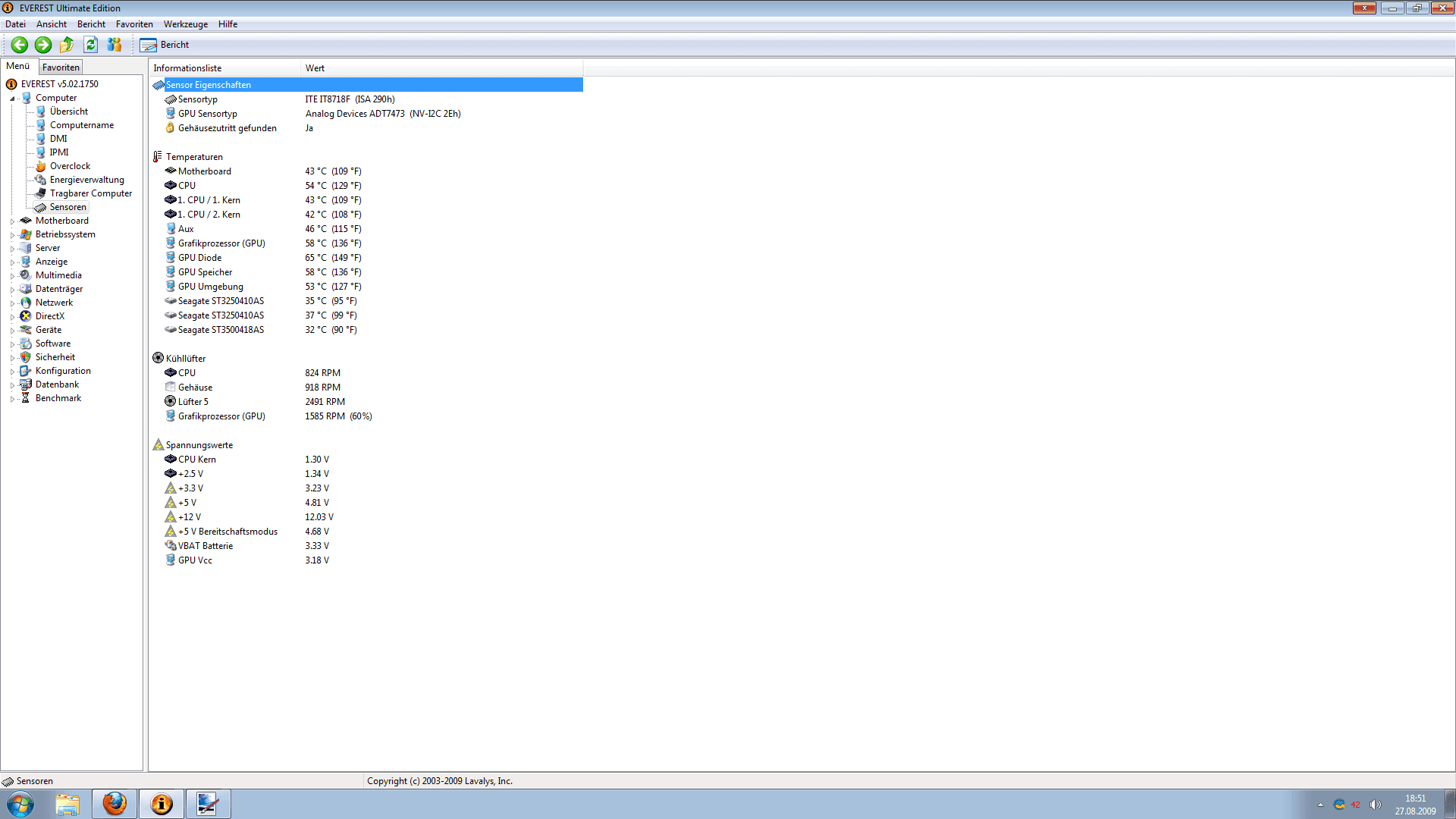The height and width of the screenshot is (819, 1456).
Task: Click the Wert column header
Action: pos(442,68)
